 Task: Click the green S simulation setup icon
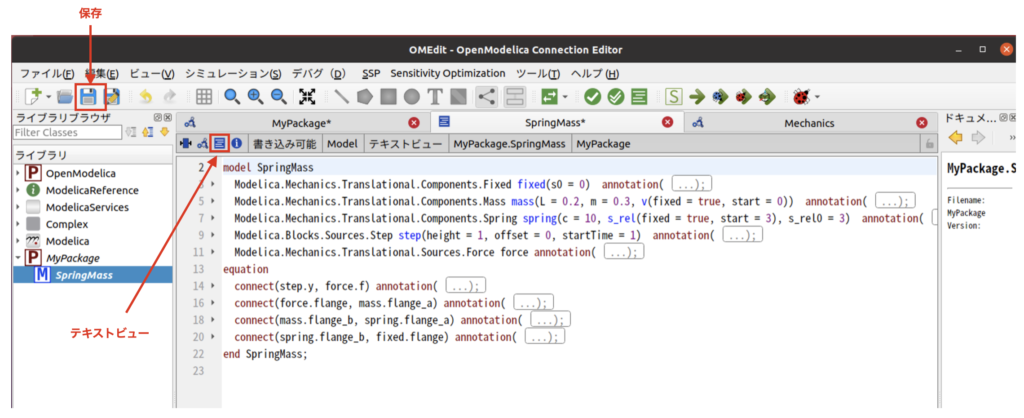click(x=673, y=97)
